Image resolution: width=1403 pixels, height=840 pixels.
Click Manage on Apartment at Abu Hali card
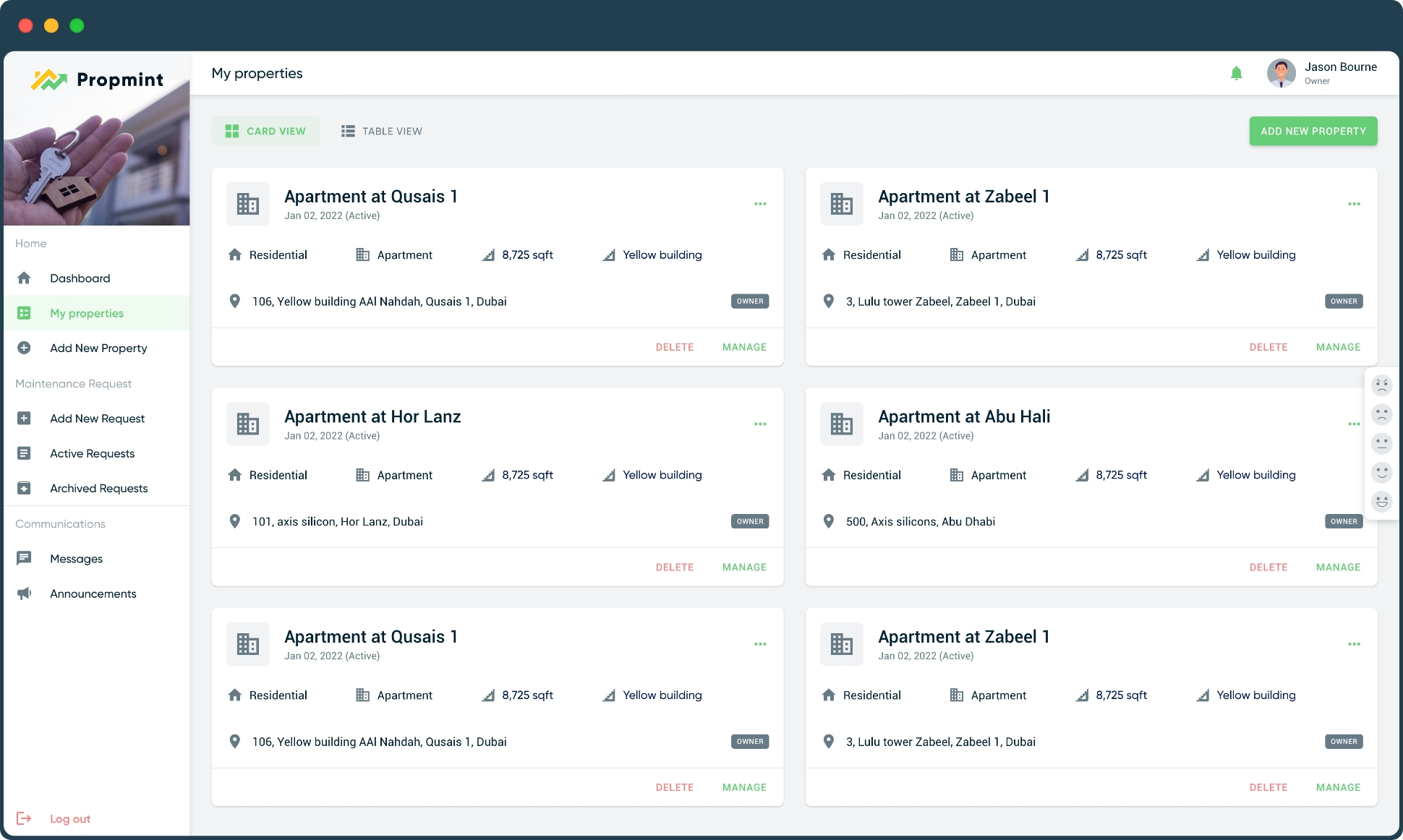coord(1338,567)
